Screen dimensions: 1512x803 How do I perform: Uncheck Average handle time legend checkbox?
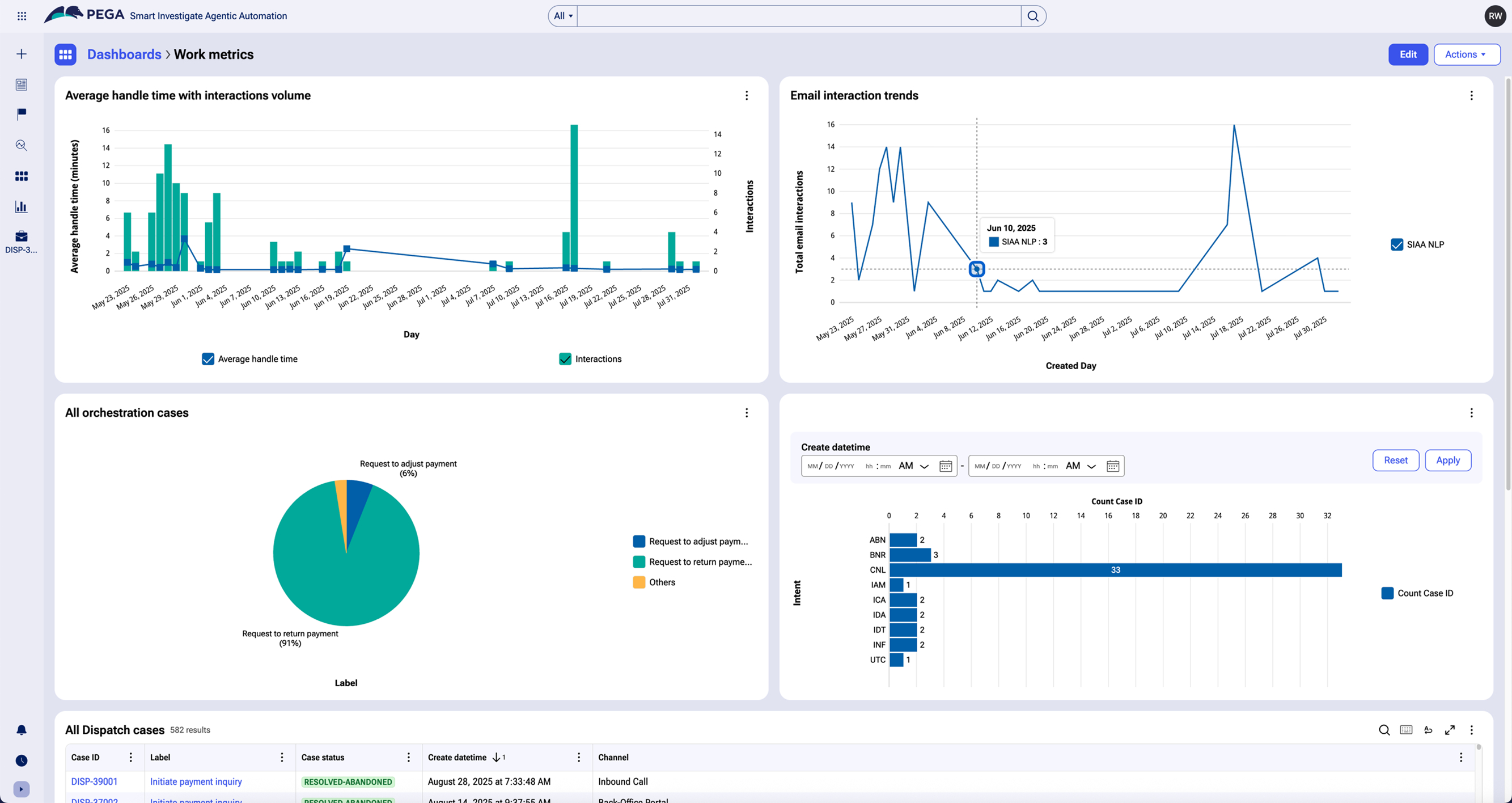[208, 358]
